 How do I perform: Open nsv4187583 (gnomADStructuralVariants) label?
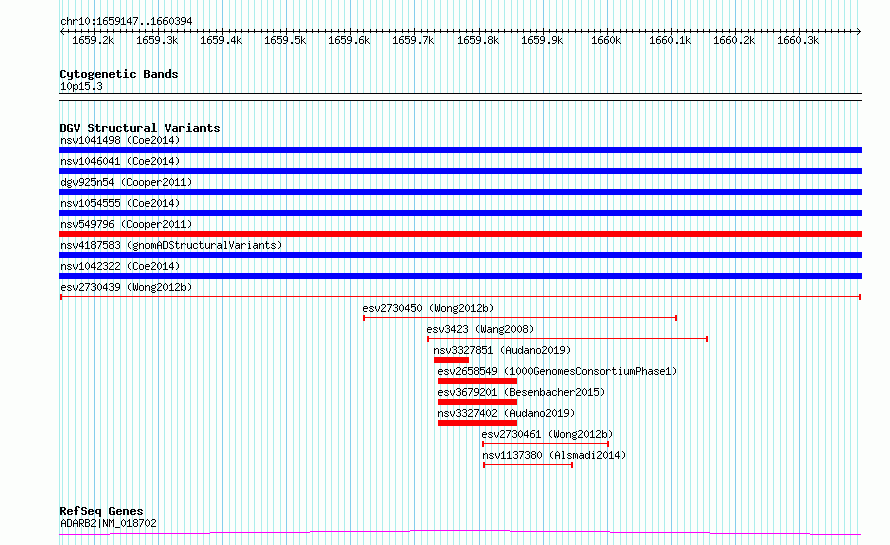point(171,245)
